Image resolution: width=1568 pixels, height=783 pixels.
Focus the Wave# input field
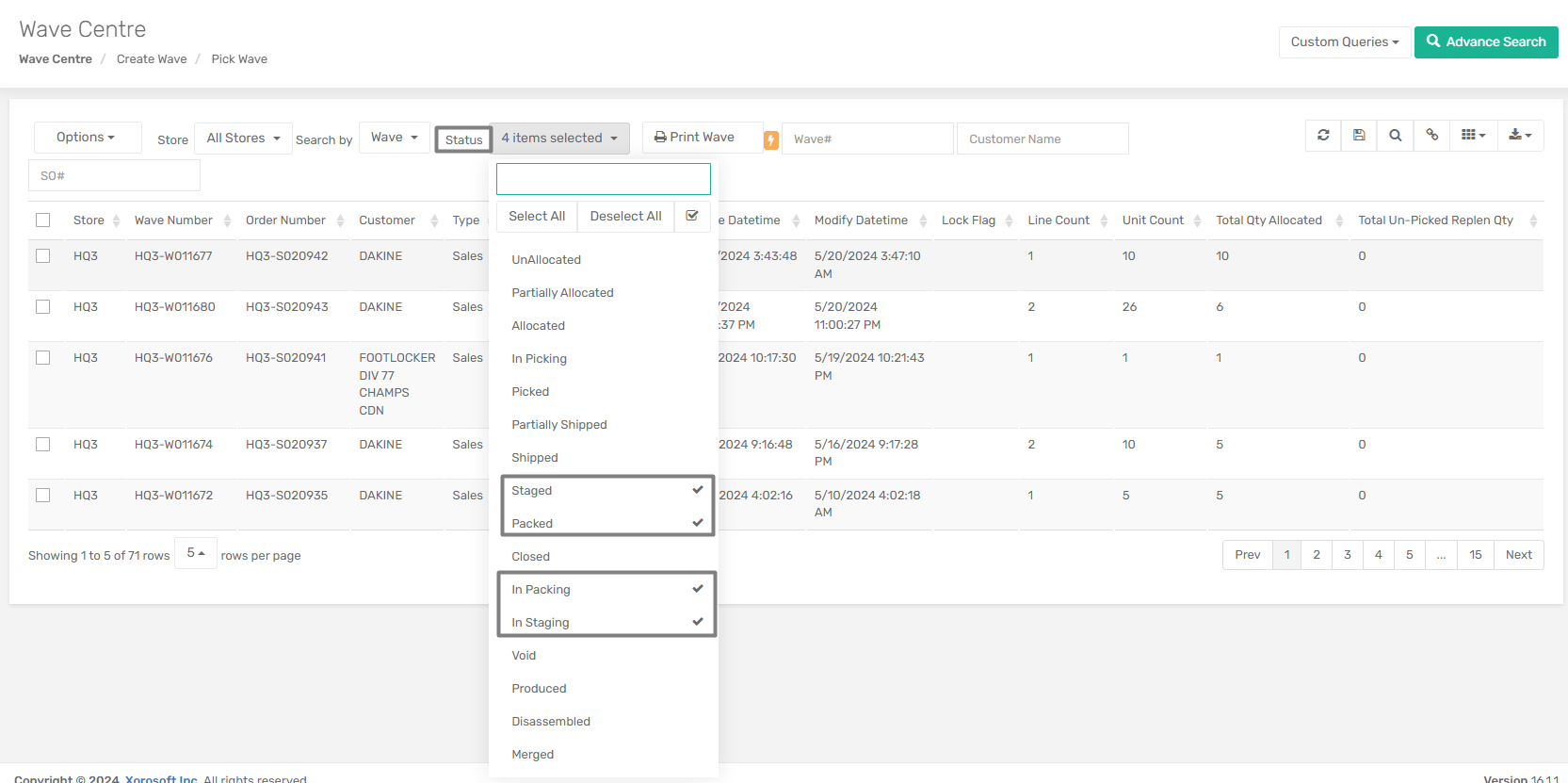(x=867, y=139)
